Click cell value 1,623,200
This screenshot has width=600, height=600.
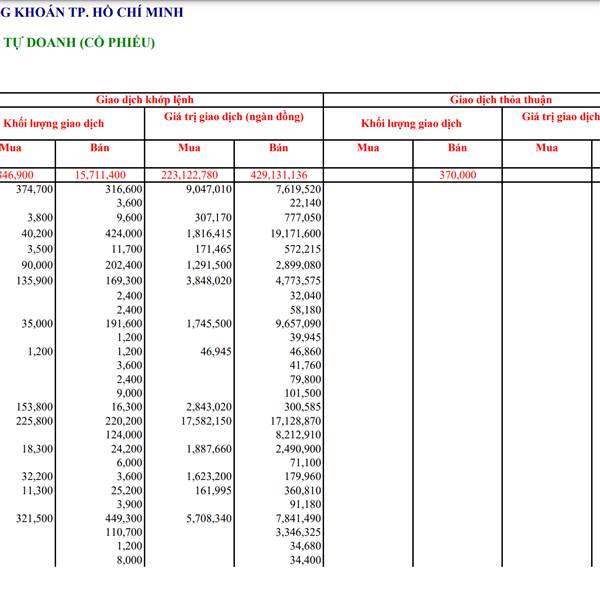(x=209, y=477)
